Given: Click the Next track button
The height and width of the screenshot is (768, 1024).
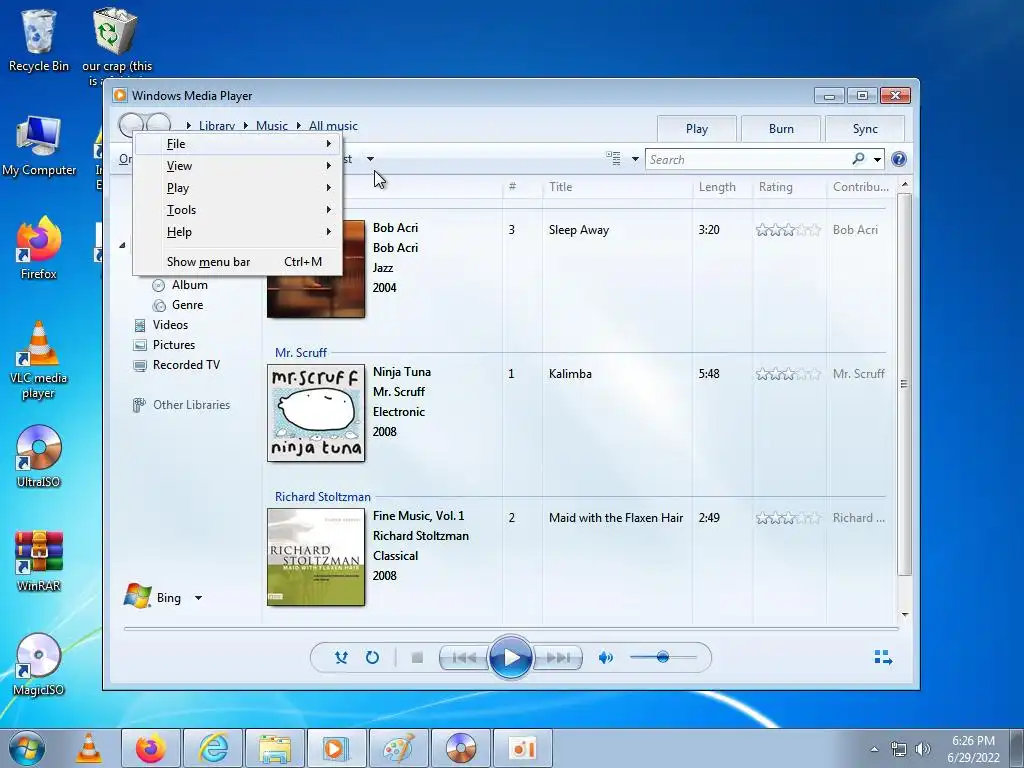Looking at the screenshot, I should point(557,658).
